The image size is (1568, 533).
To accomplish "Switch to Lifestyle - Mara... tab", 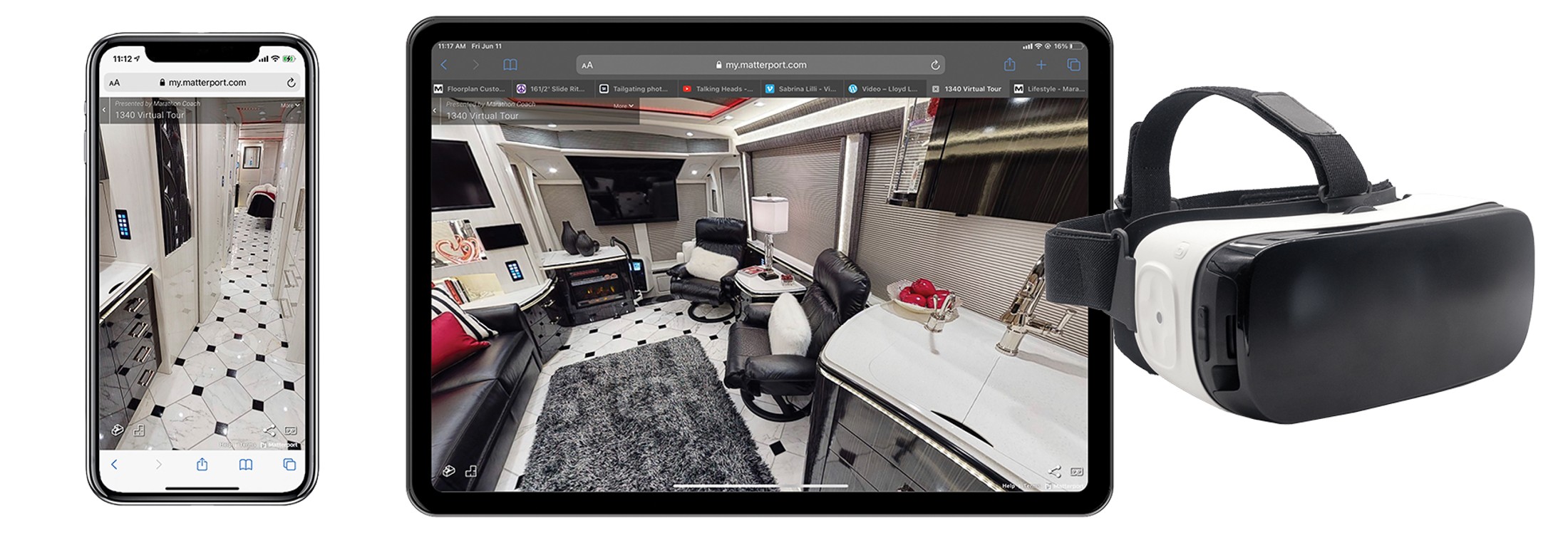I will [x=1050, y=89].
